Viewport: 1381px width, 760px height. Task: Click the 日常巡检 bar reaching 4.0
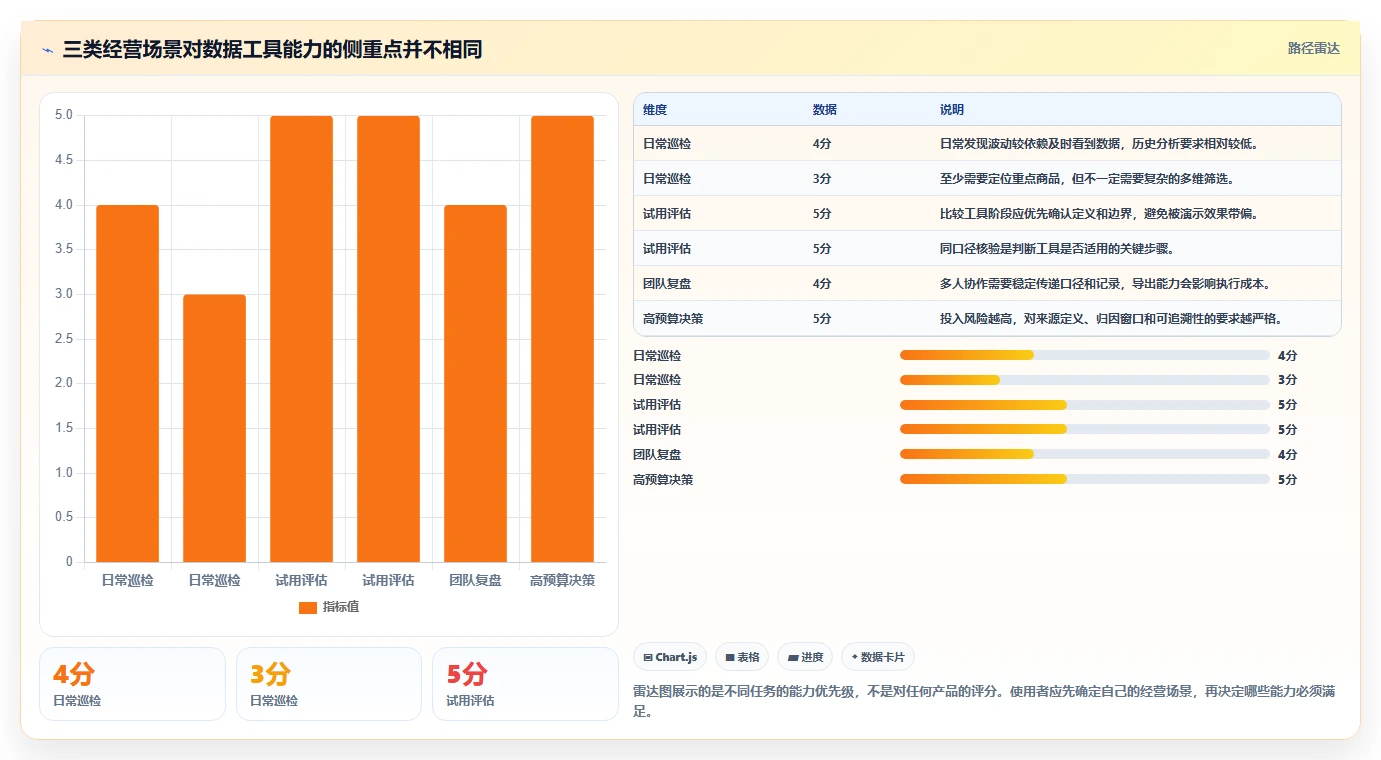[x=128, y=383]
